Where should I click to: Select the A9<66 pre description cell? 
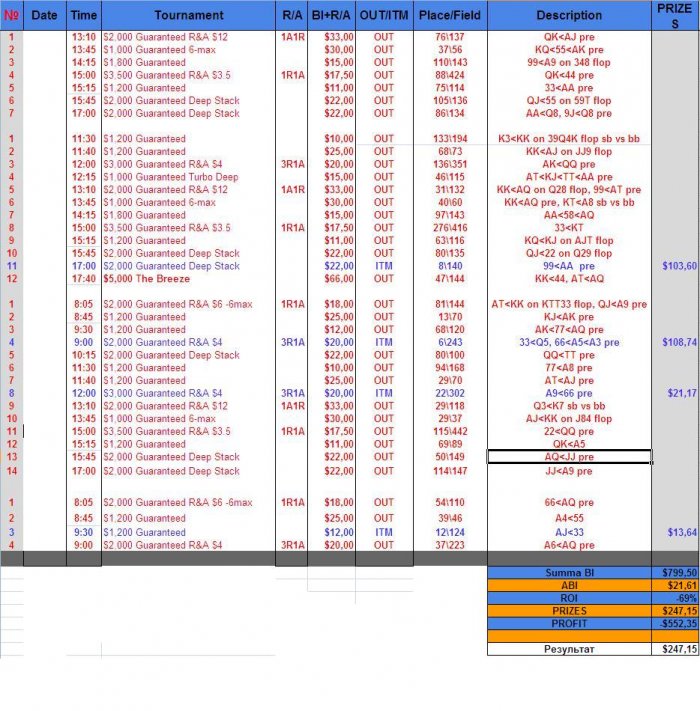569,393
